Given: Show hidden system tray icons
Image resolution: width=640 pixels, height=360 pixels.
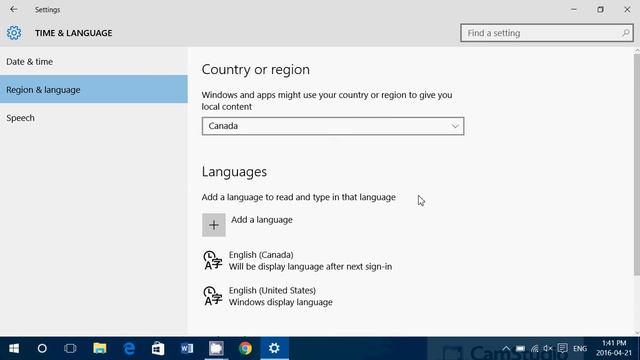Looking at the screenshot, I should tap(506, 348).
